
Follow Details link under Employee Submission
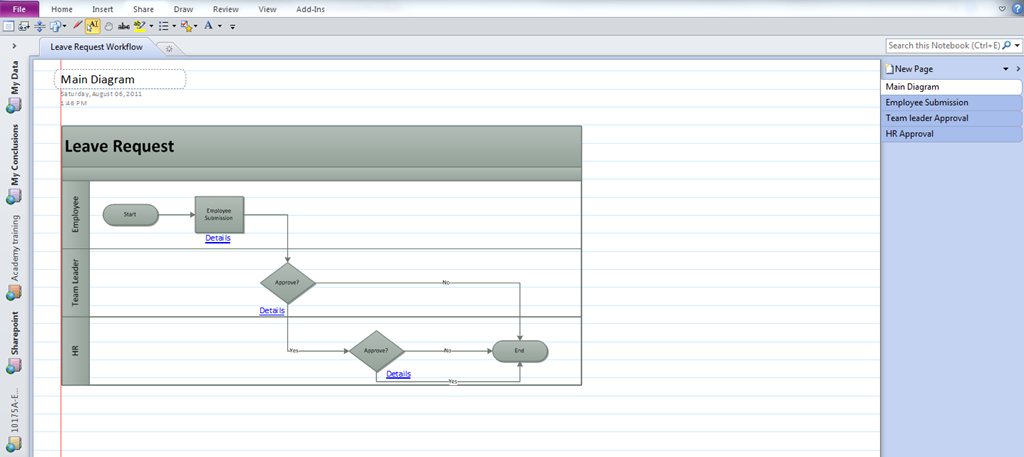tap(218, 238)
